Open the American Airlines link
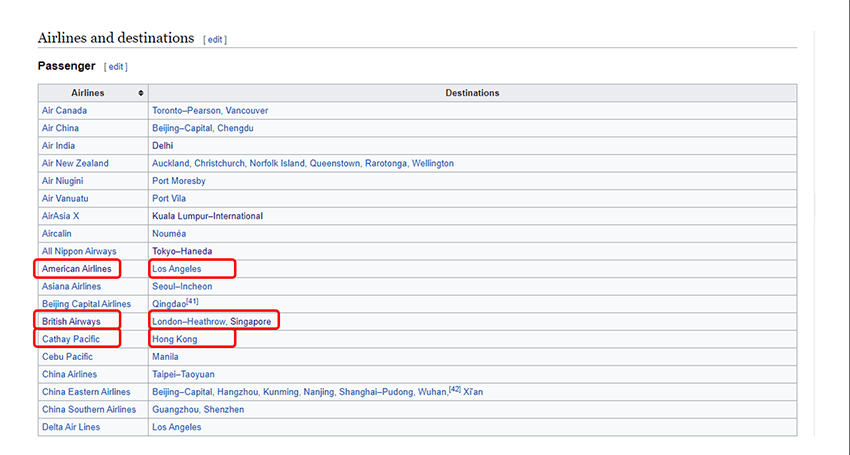 click(77, 269)
